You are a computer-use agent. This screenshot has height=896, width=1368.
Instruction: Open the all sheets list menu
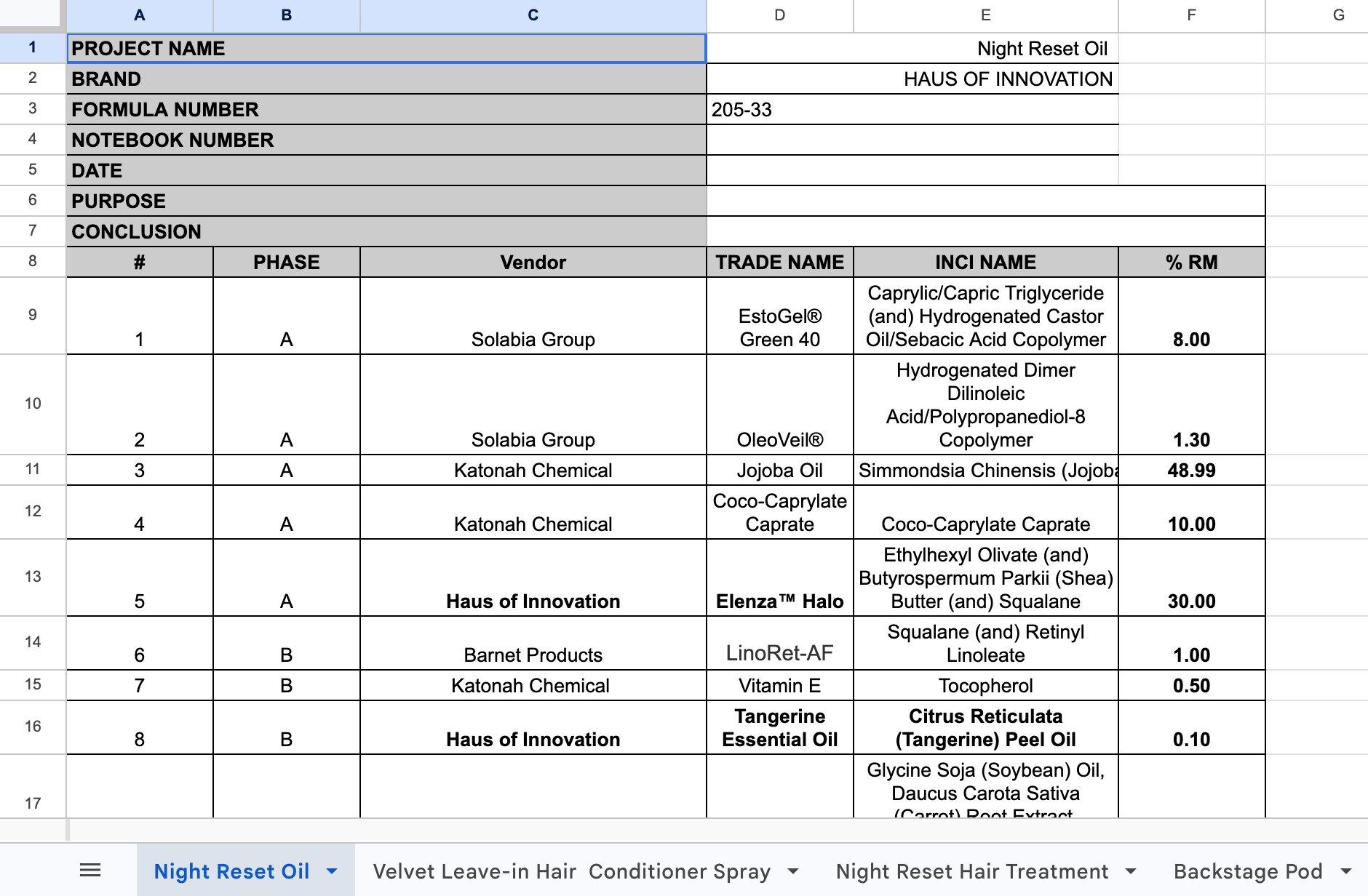click(90, 871)
